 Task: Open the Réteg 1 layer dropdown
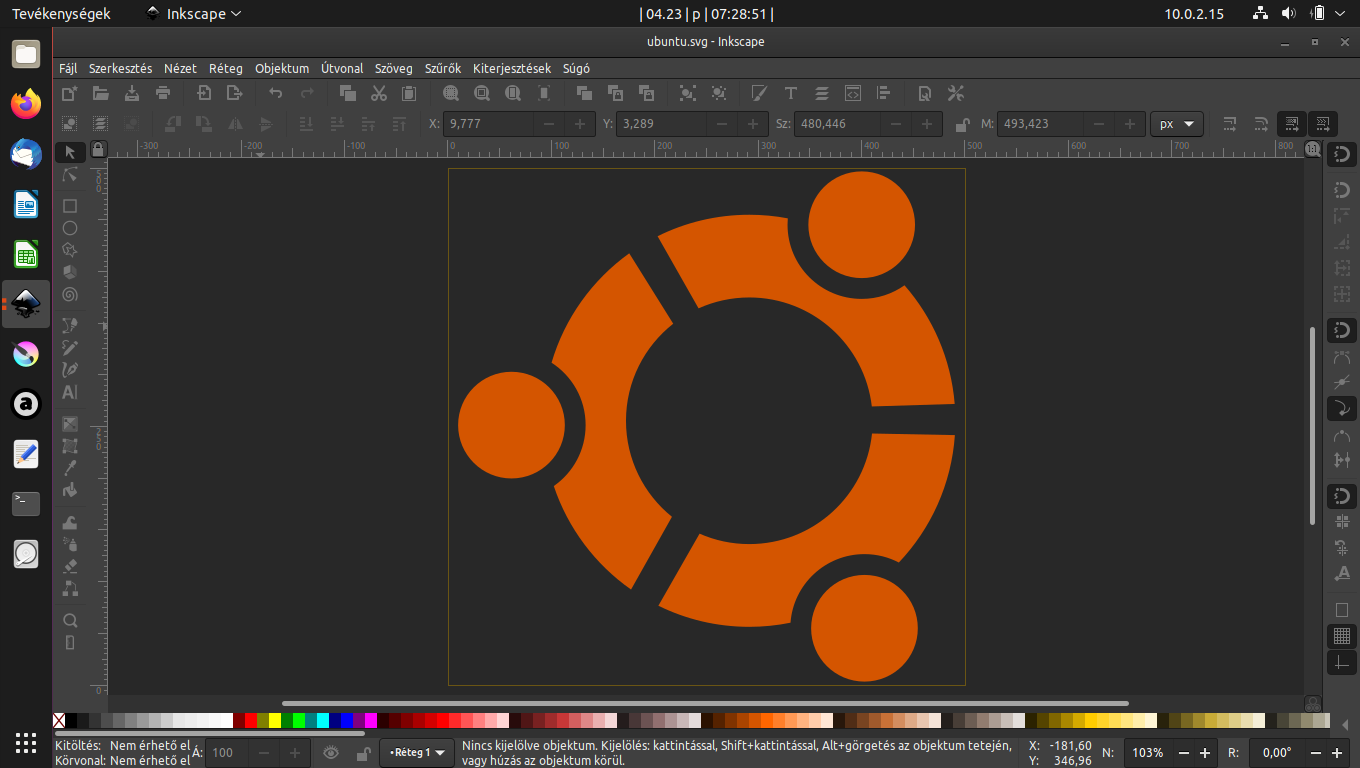click(416, 753)
